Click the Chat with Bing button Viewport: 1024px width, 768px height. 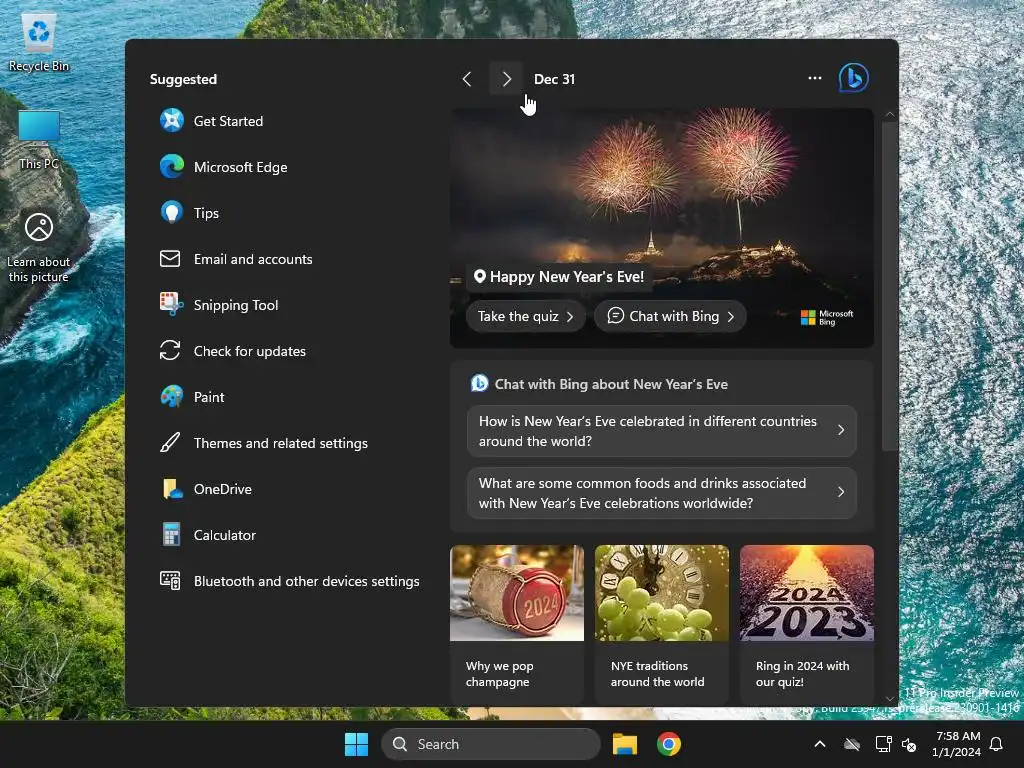pos(670,316)
